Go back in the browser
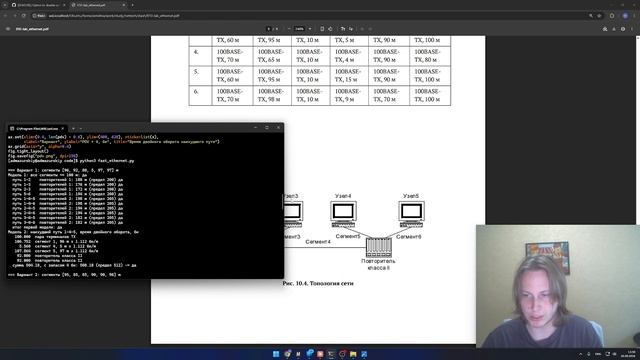The image size is (640, 360). coord(6,16)
